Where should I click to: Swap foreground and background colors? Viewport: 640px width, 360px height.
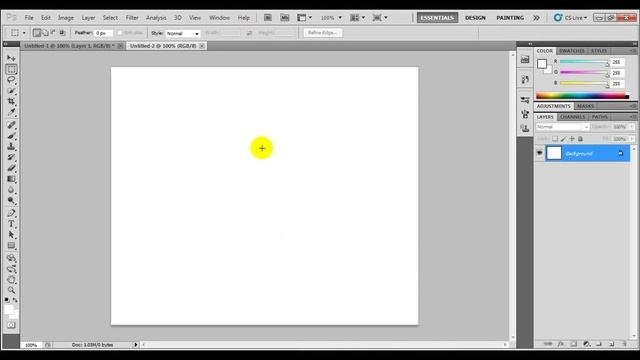tap(15, 300)
